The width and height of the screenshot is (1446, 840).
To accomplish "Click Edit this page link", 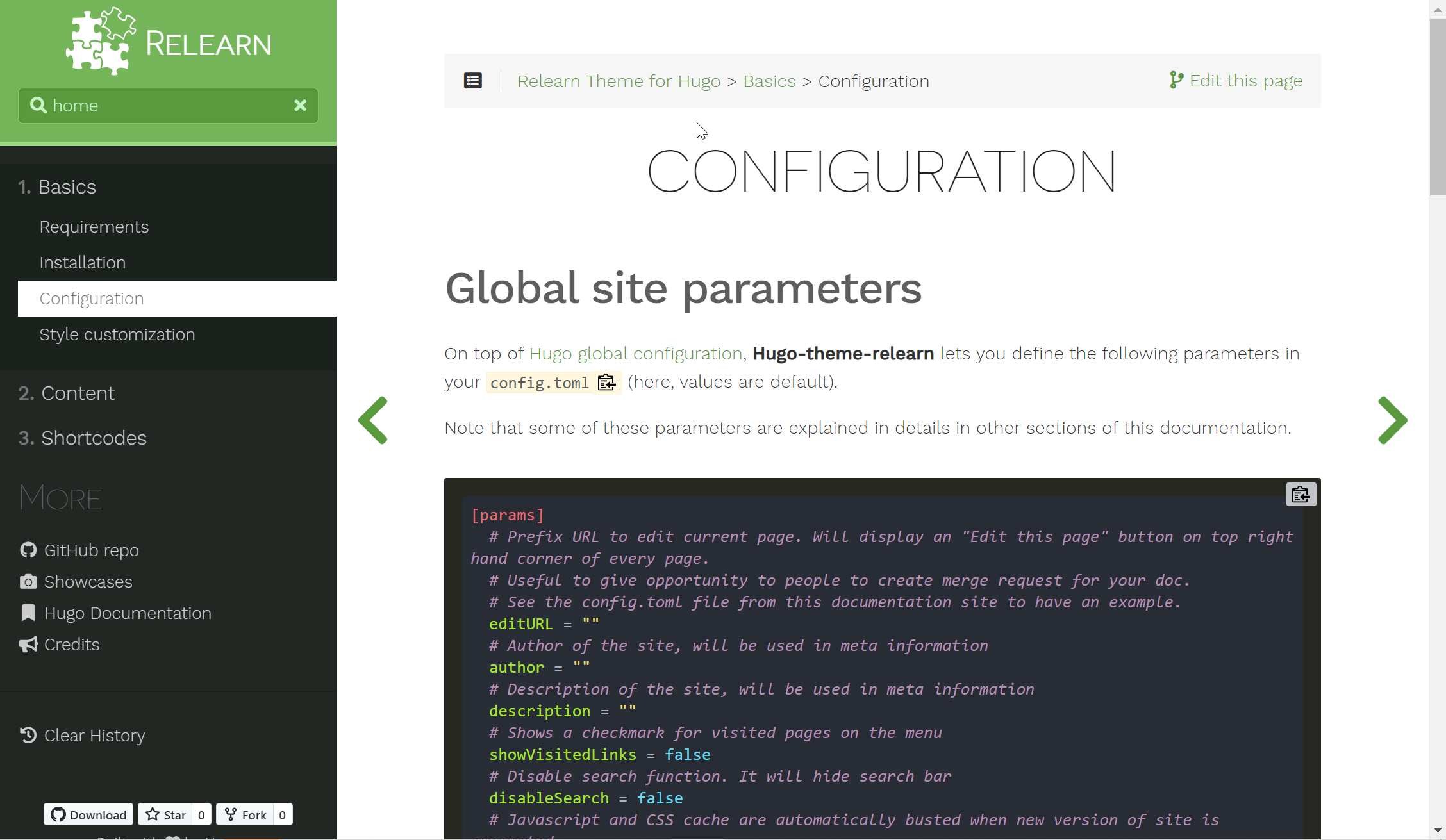I will (x=1236, y=81).
